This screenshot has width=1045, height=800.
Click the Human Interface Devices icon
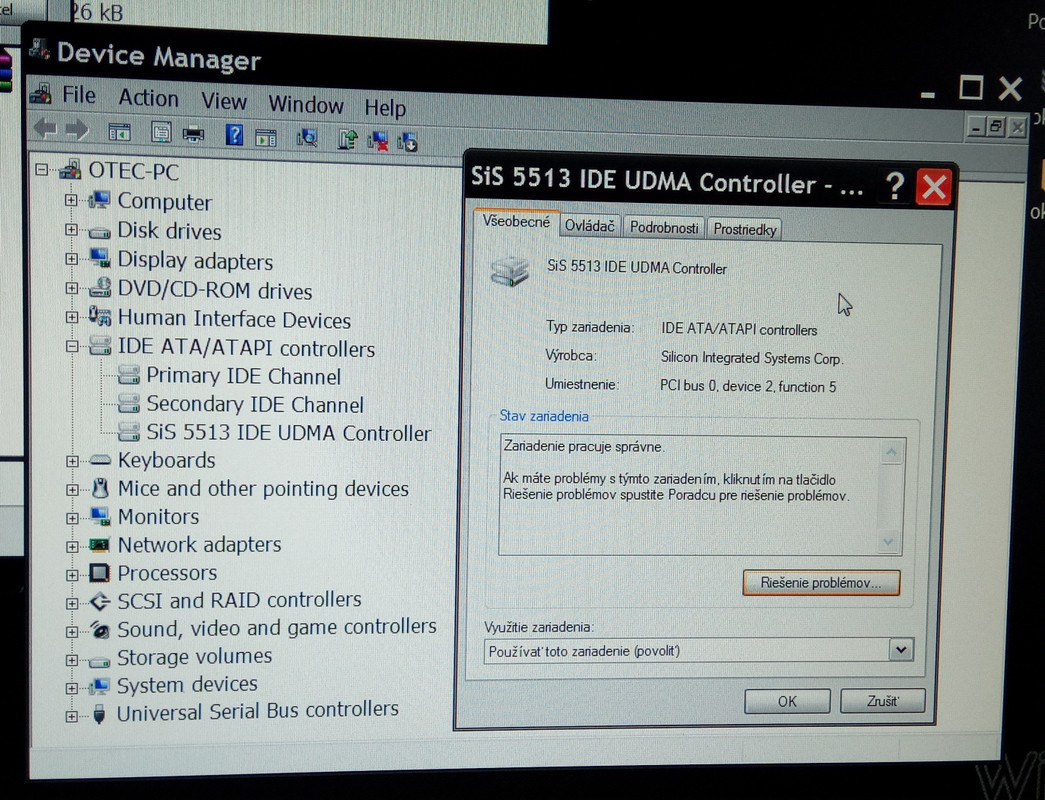point(100,316)
